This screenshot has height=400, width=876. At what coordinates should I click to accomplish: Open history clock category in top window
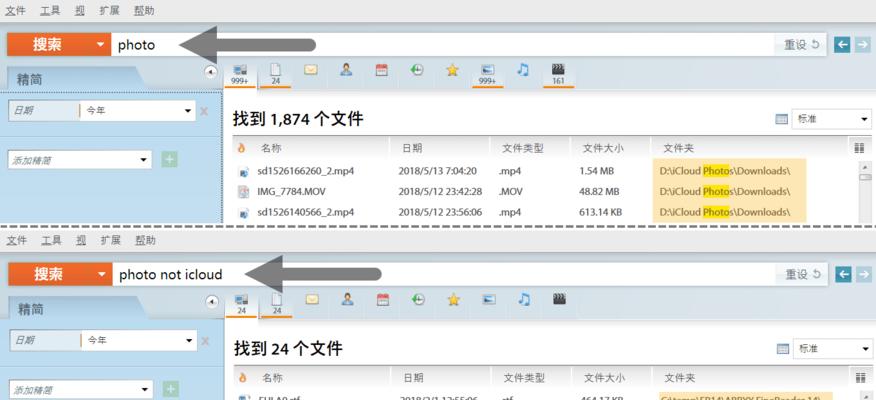coord(417,70)
